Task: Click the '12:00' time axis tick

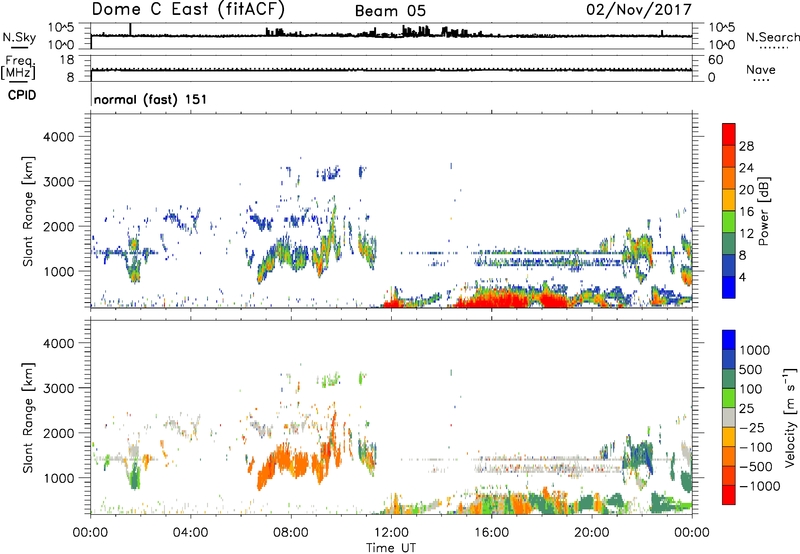Action: pyautogui.click(x=391, y=533)
